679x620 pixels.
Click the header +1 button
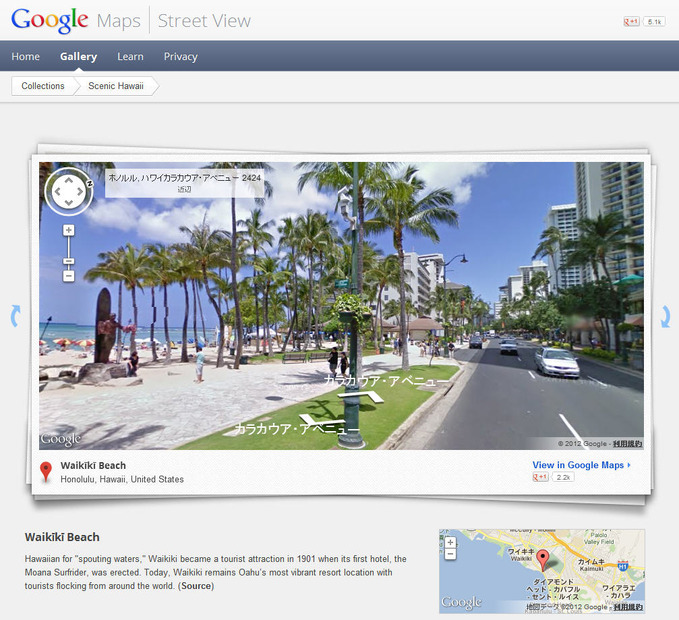[x=631, y=21]
